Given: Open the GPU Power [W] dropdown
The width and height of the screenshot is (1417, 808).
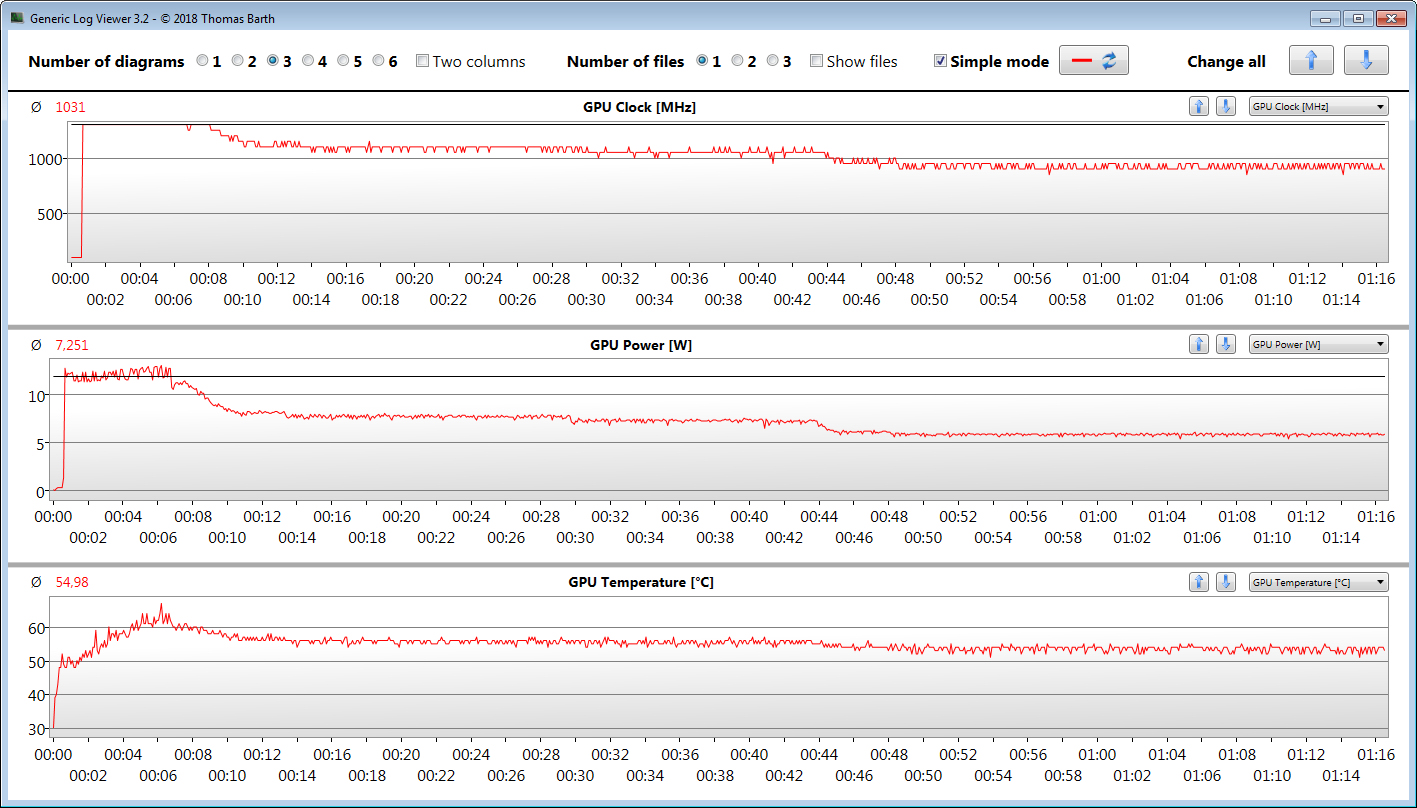Looking at the screenshot, I should [1318, 345].
